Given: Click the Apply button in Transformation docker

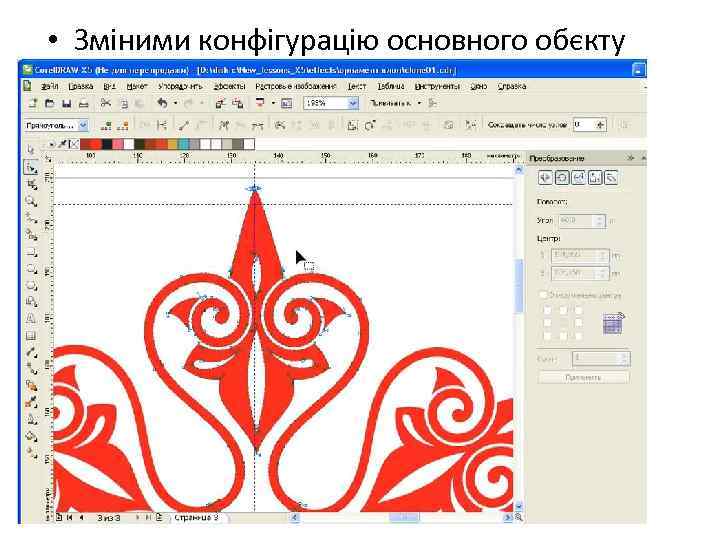Looking at the screenshot, I should [x=583, y=377].
